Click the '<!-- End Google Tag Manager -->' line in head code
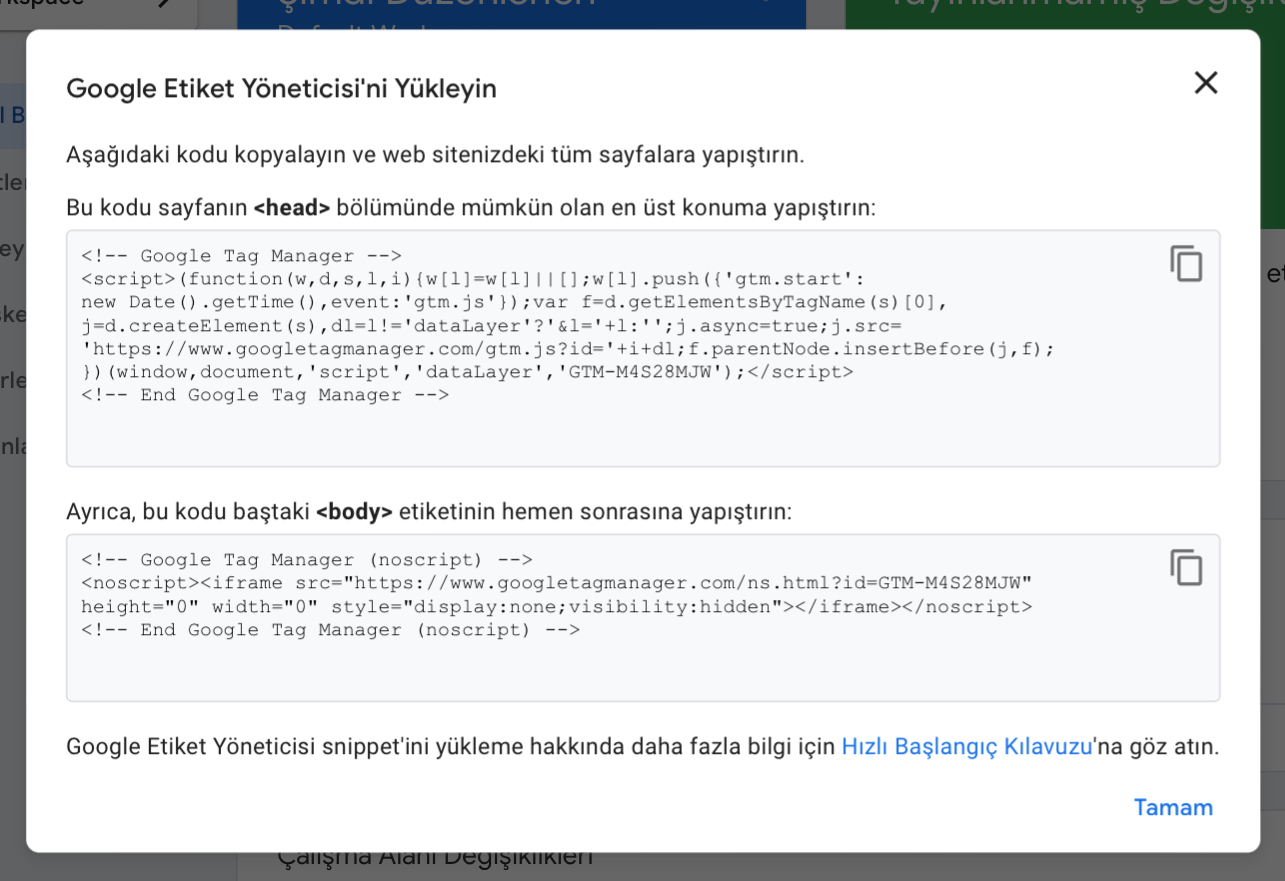 265,395
